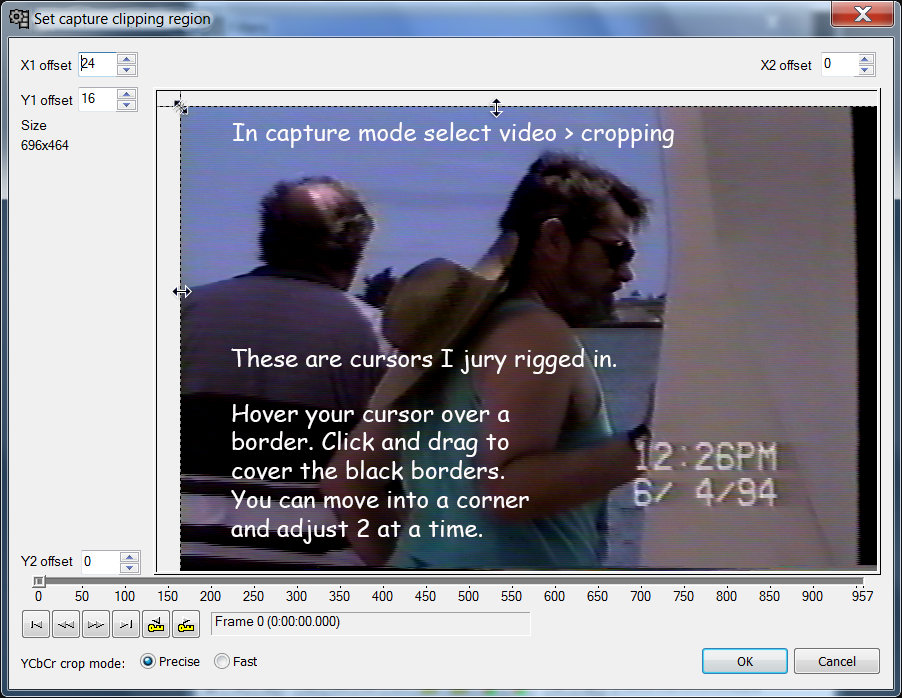Increase X2 offset with up arrow
Screen dimensions: 902x698
(865, 59)
